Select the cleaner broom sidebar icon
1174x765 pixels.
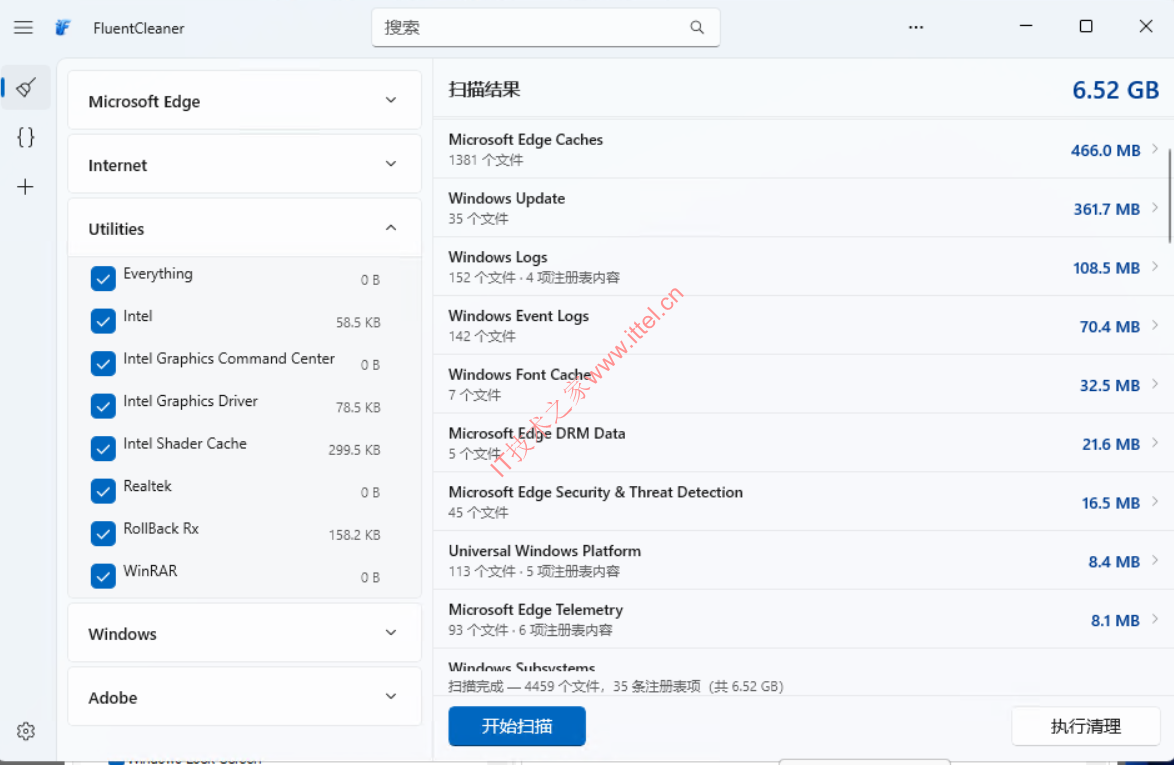(26, 88)
